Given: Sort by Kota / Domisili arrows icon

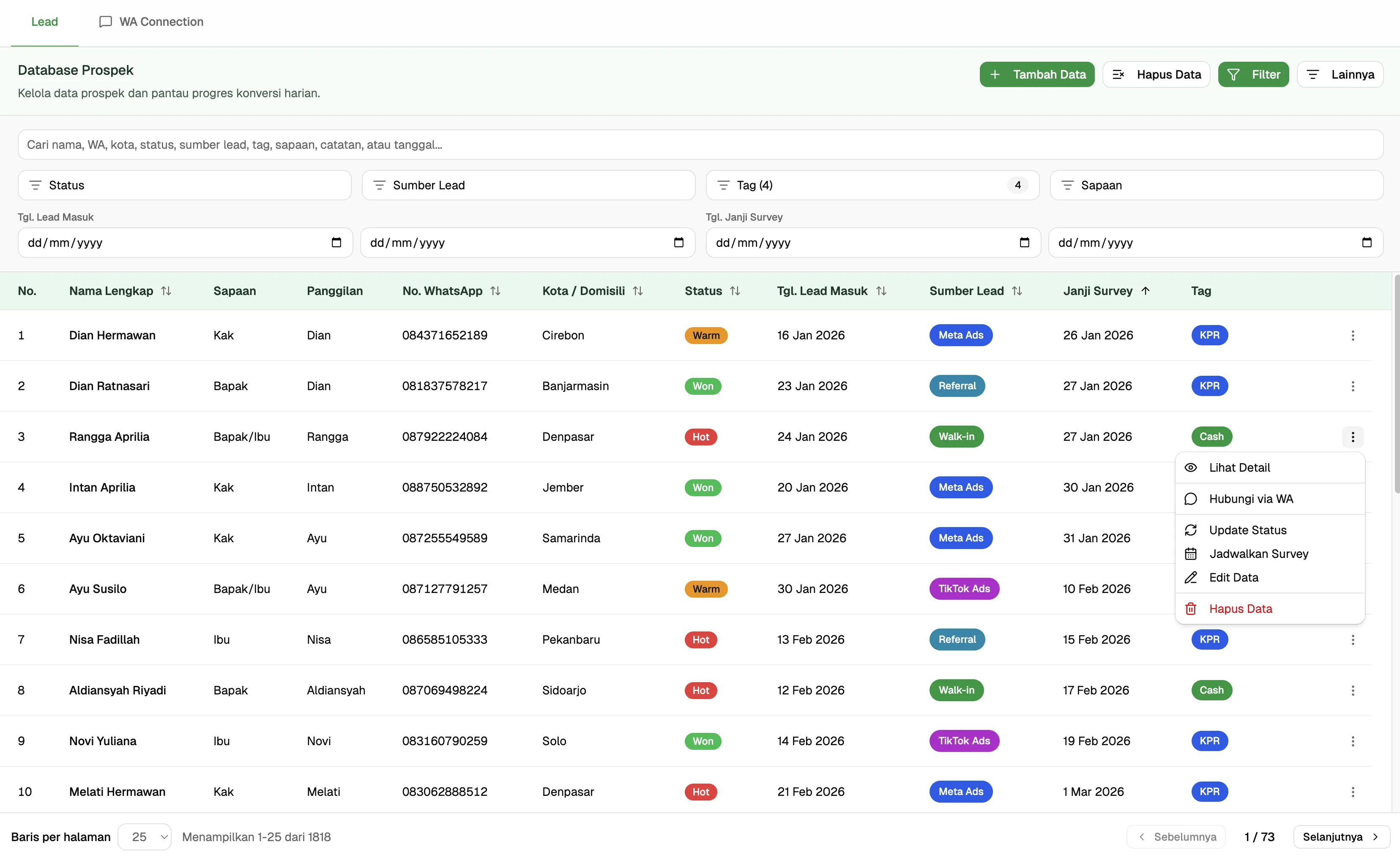Looking at the screenshot, I should click(x=637, y=291).
